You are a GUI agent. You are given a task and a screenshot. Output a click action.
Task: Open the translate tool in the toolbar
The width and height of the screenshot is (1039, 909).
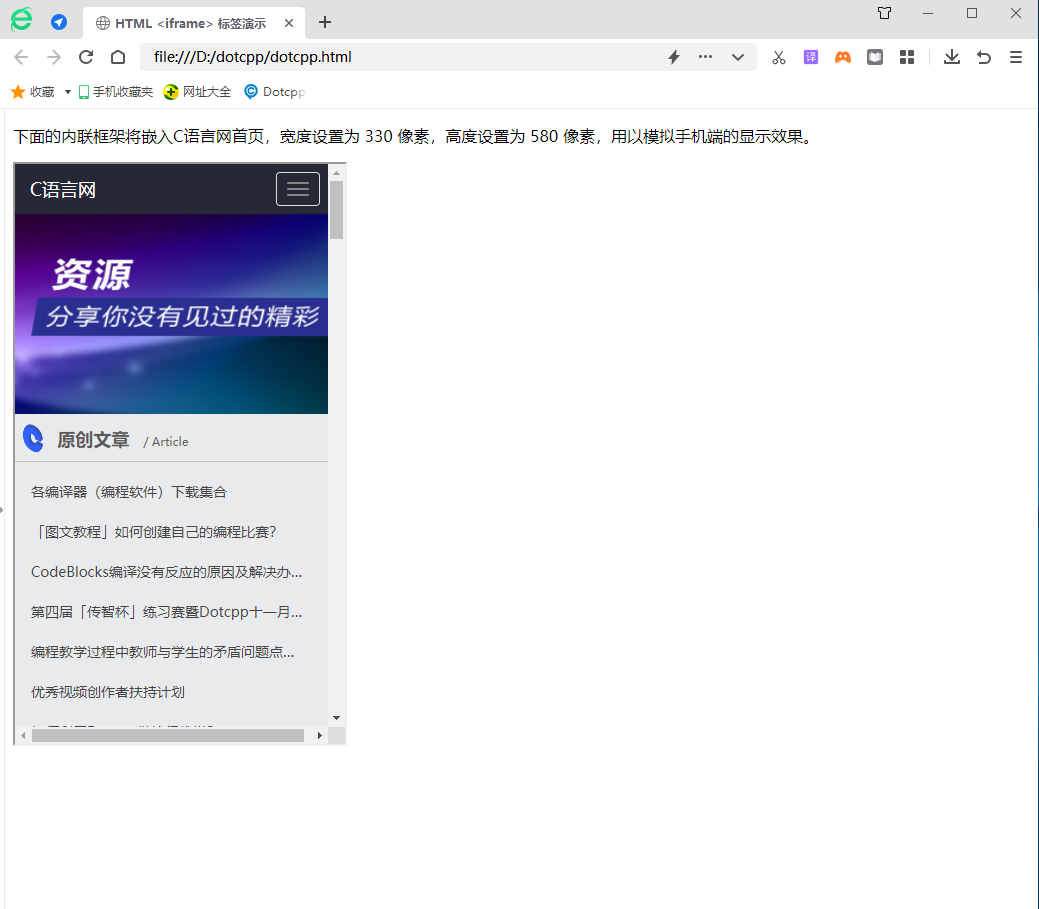(x=810, y=57)
